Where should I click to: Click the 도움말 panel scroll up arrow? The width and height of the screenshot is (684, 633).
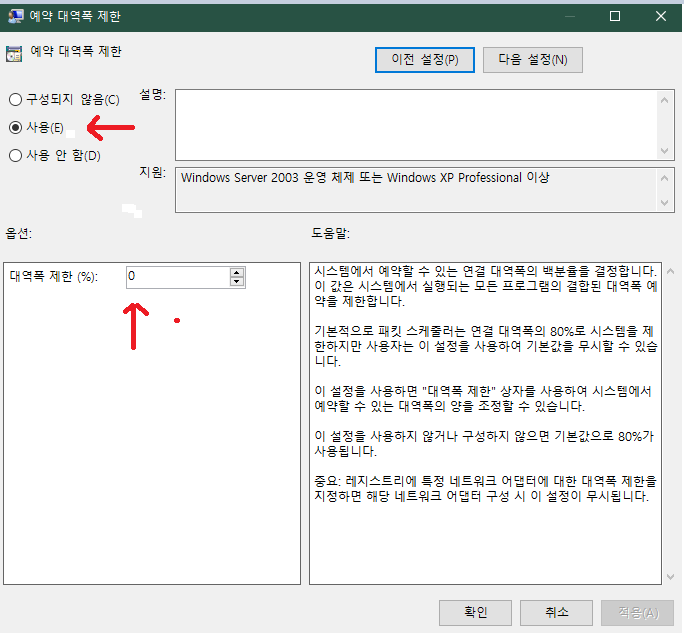coord(671,271)
